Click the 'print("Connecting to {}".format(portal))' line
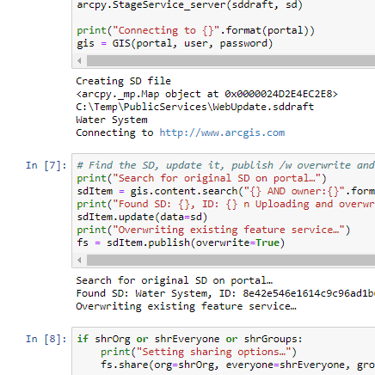The height and width of the screenshot is (375, 375). (x=195, y=31)
